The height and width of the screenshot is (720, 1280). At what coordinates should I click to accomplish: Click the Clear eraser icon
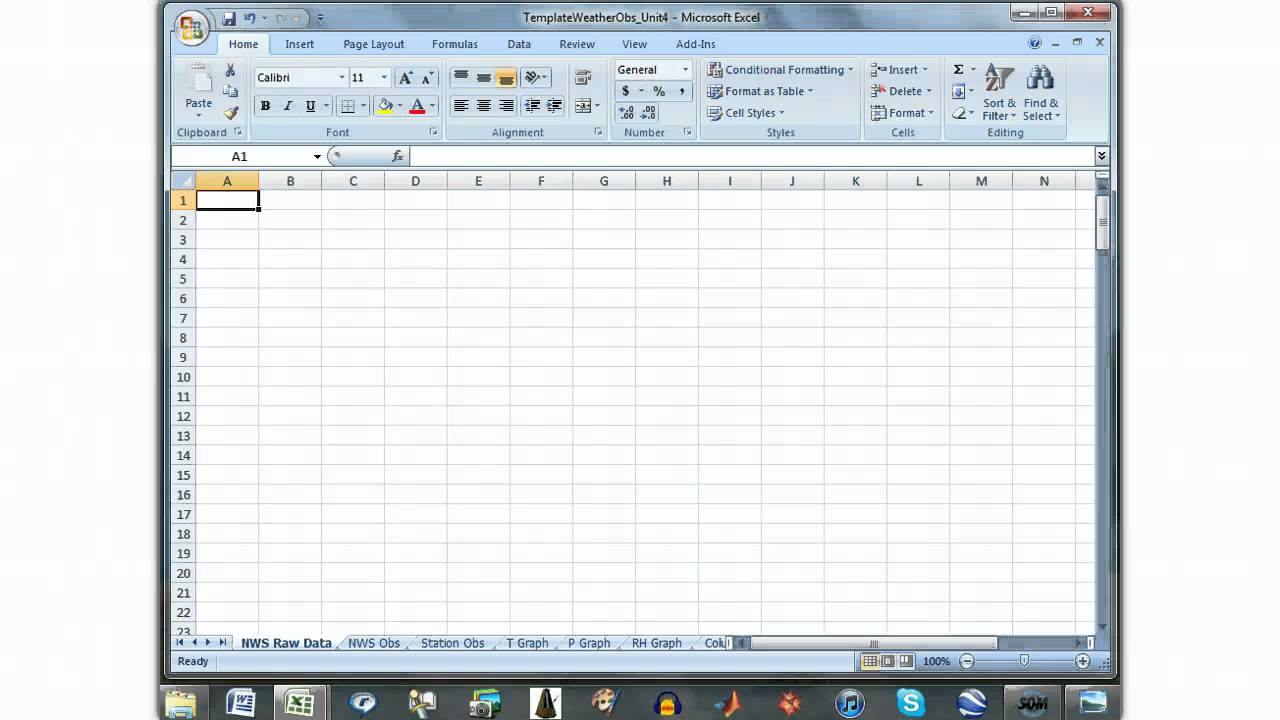(958, 113)
